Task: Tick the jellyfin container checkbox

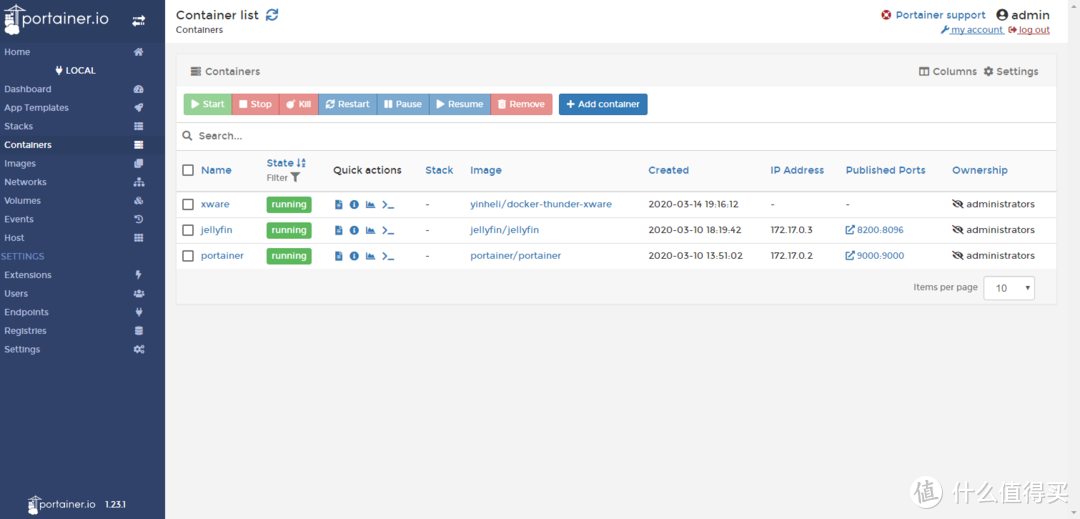Action: pos(188,230)
